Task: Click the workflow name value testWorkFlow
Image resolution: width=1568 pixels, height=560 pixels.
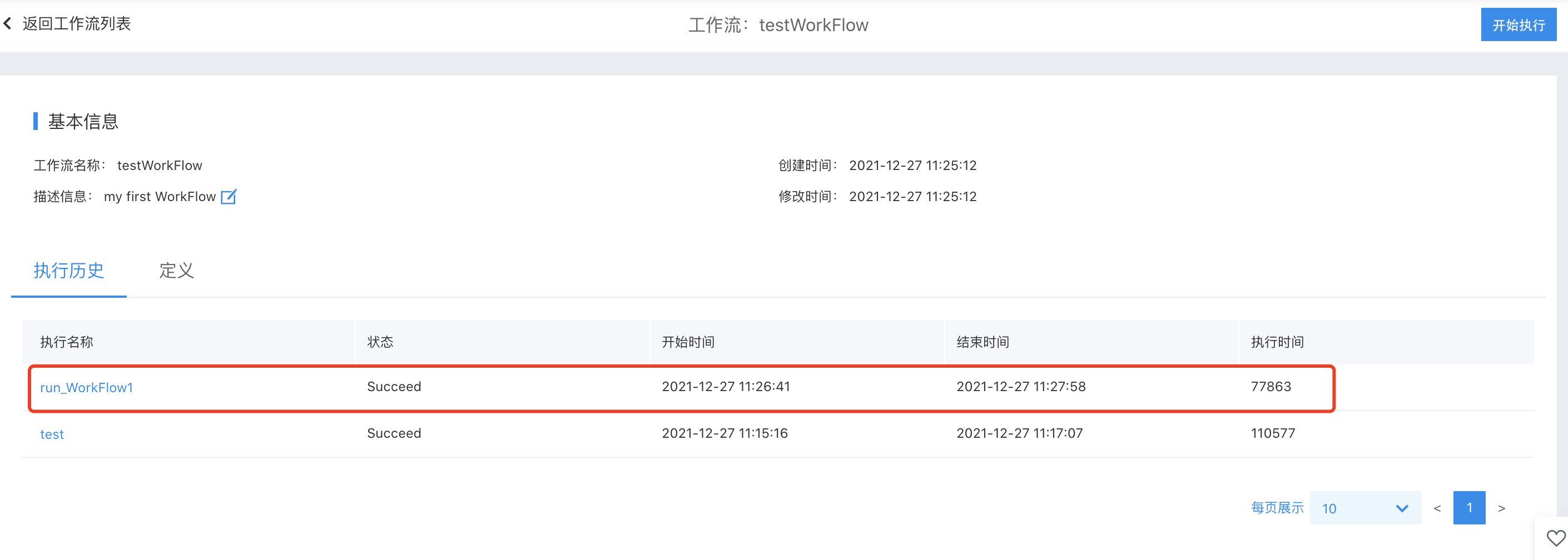Action: [x=160, y=166]
